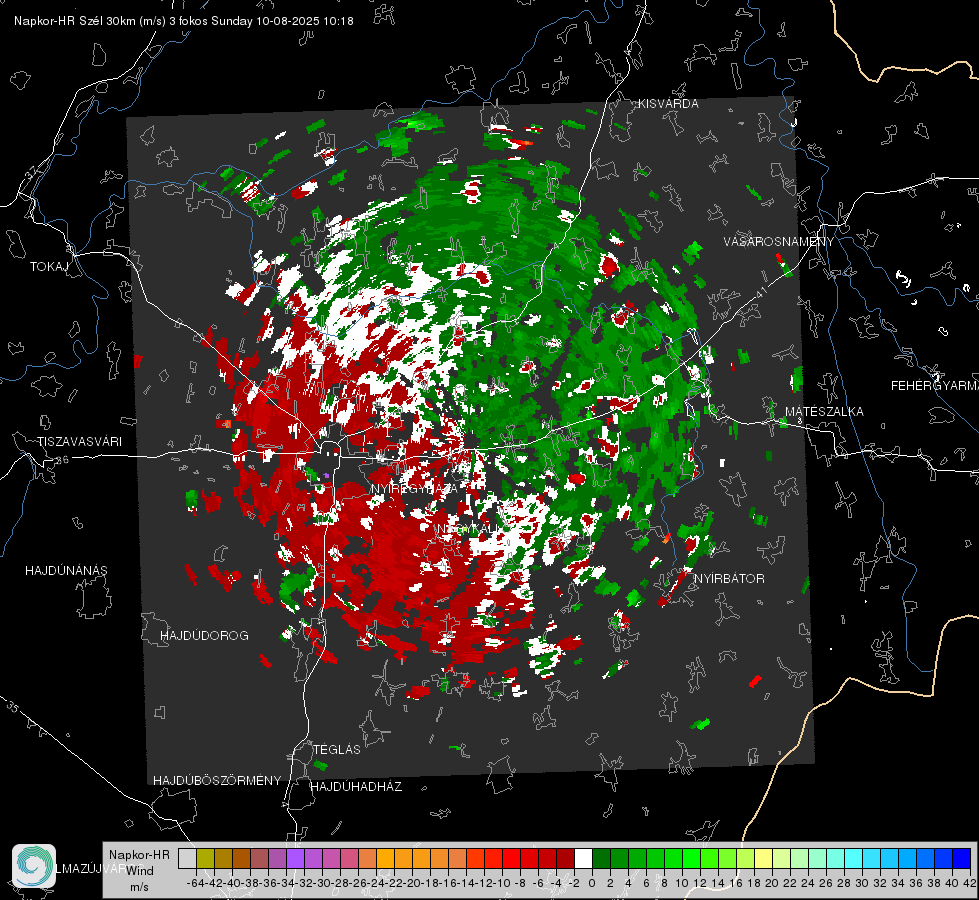Click the MÁTÉSZALKA city label
Image resolution: width=979 pixels, height=900 pixels.
824,412
